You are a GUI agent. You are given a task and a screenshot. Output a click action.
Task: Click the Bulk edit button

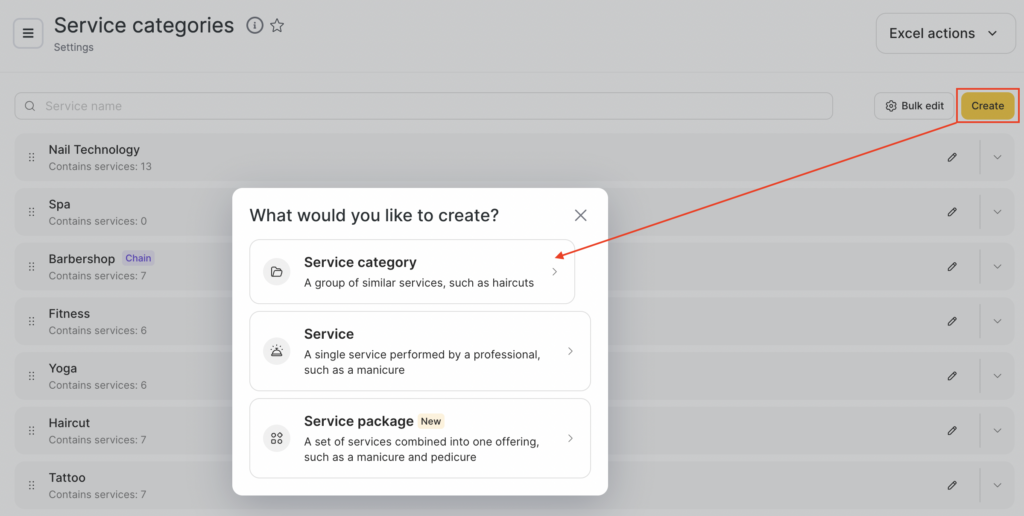[x=914, y=106]
